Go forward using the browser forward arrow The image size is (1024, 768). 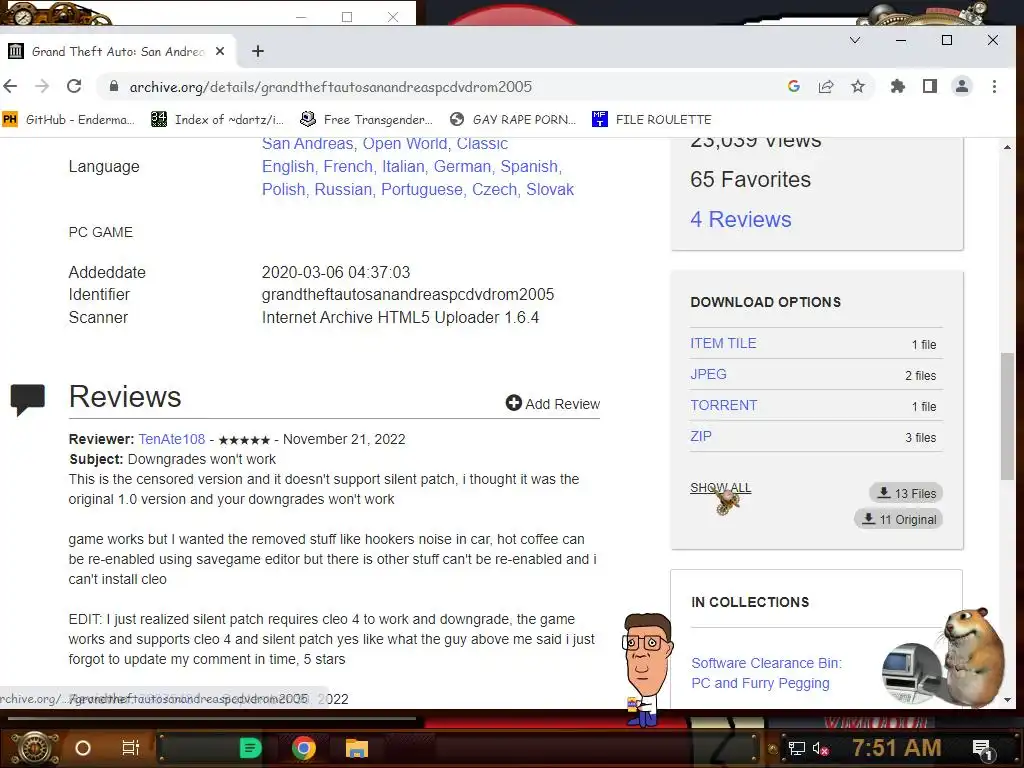pos(42,86)
